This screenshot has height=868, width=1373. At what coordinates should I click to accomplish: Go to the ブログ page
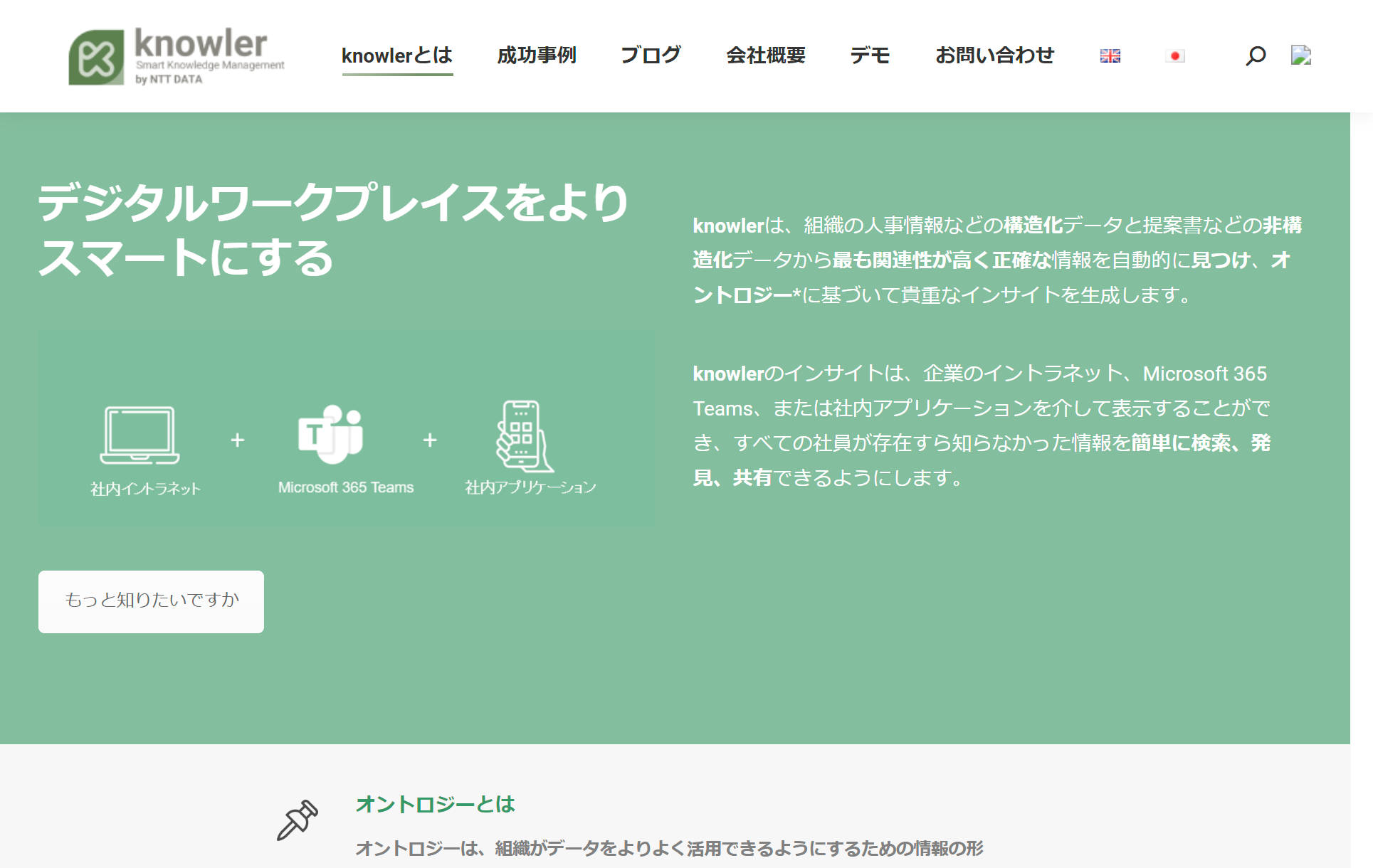coord(651,55)
